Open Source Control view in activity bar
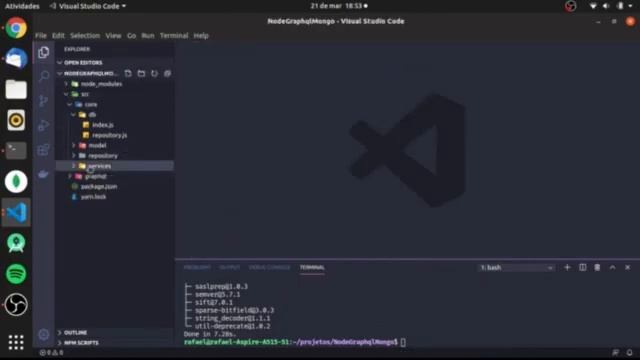This screenshot has width=640, height=360. (x=44, y=100)
